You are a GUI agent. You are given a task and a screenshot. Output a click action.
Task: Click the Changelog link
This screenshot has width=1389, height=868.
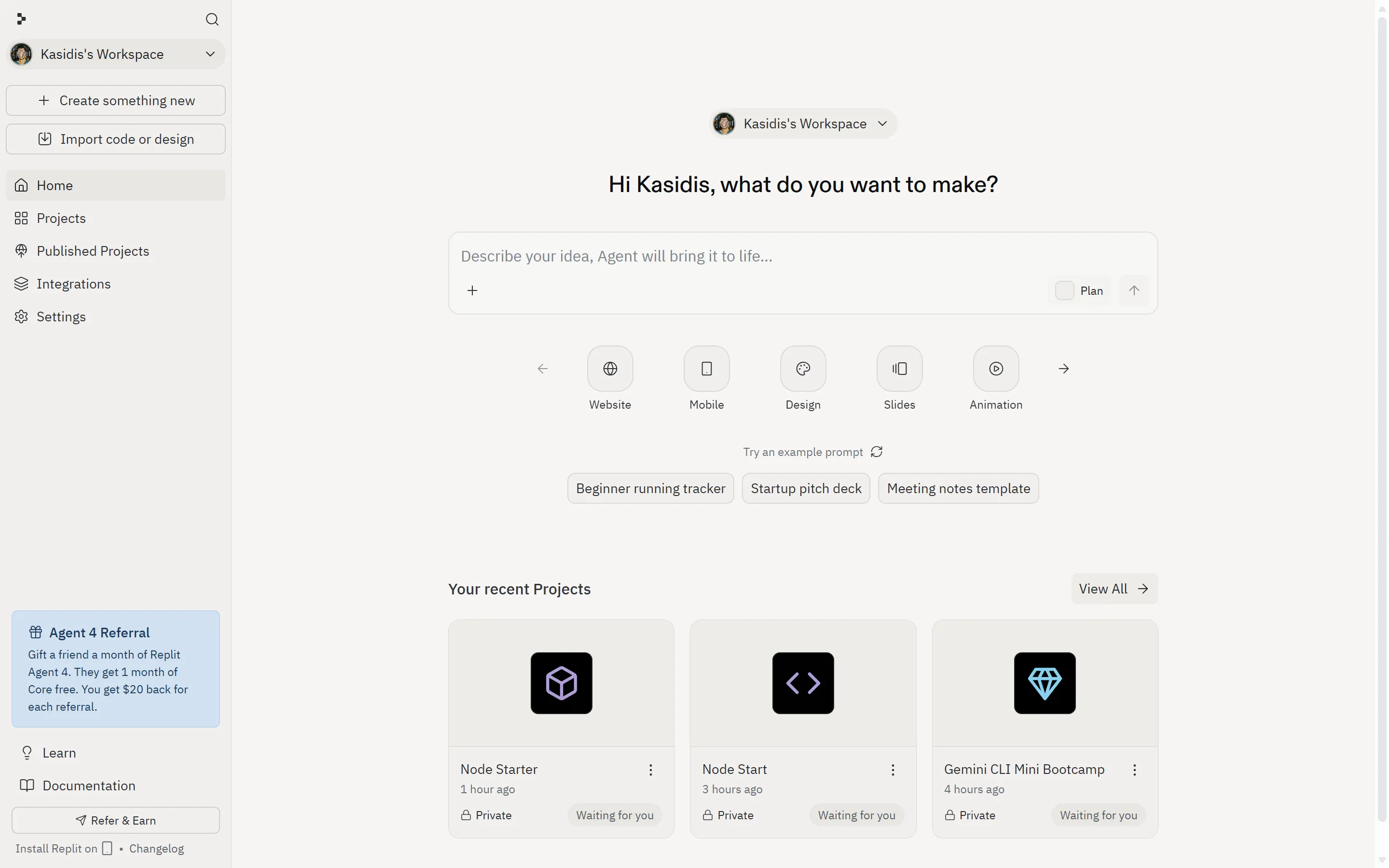pyautogui.click(x=156, y=849)
